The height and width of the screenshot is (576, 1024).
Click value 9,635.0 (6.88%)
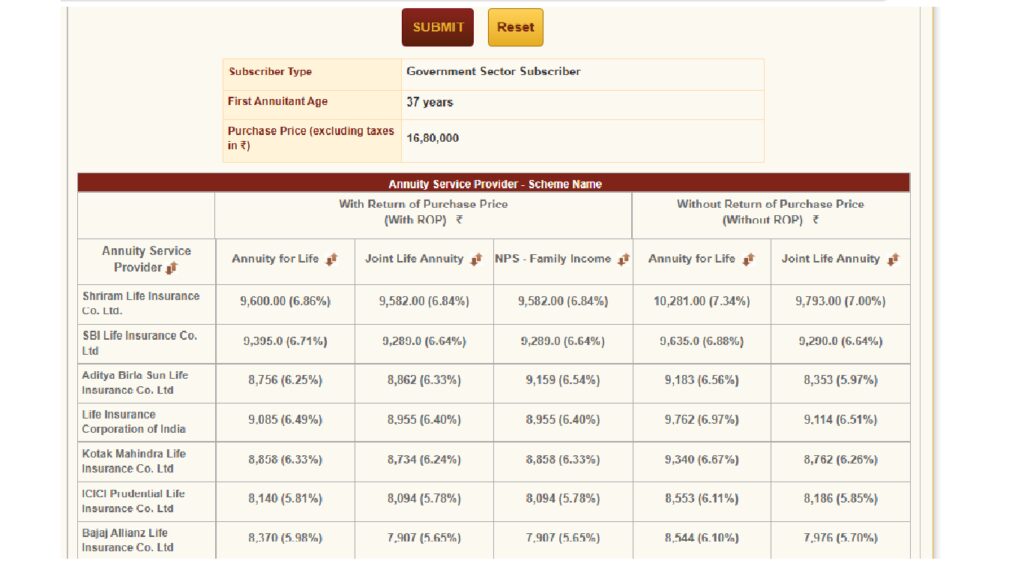(x=702, y=341)
